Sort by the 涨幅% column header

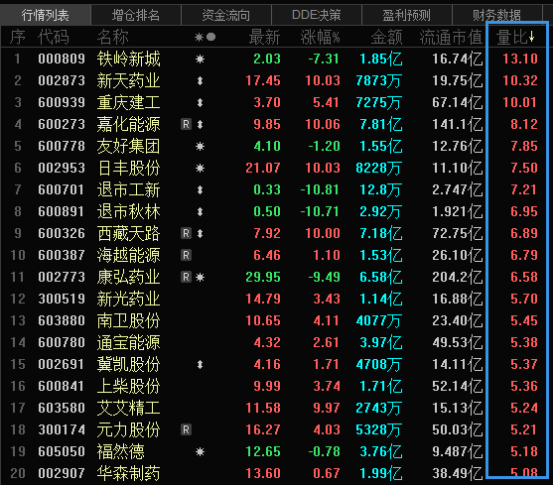click(x=320, y=37)
